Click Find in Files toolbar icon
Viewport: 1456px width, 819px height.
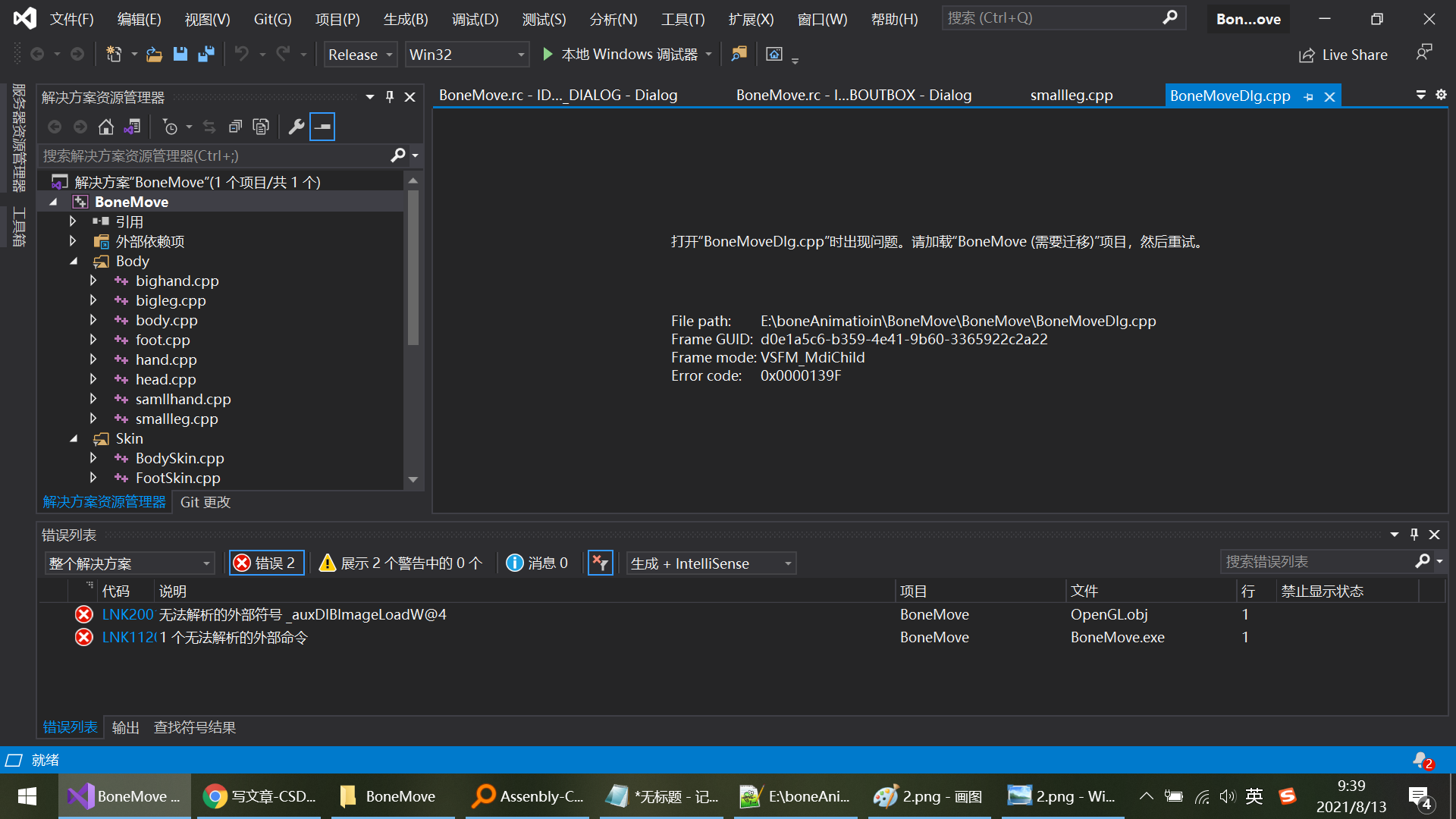click(x=739, y=54)
